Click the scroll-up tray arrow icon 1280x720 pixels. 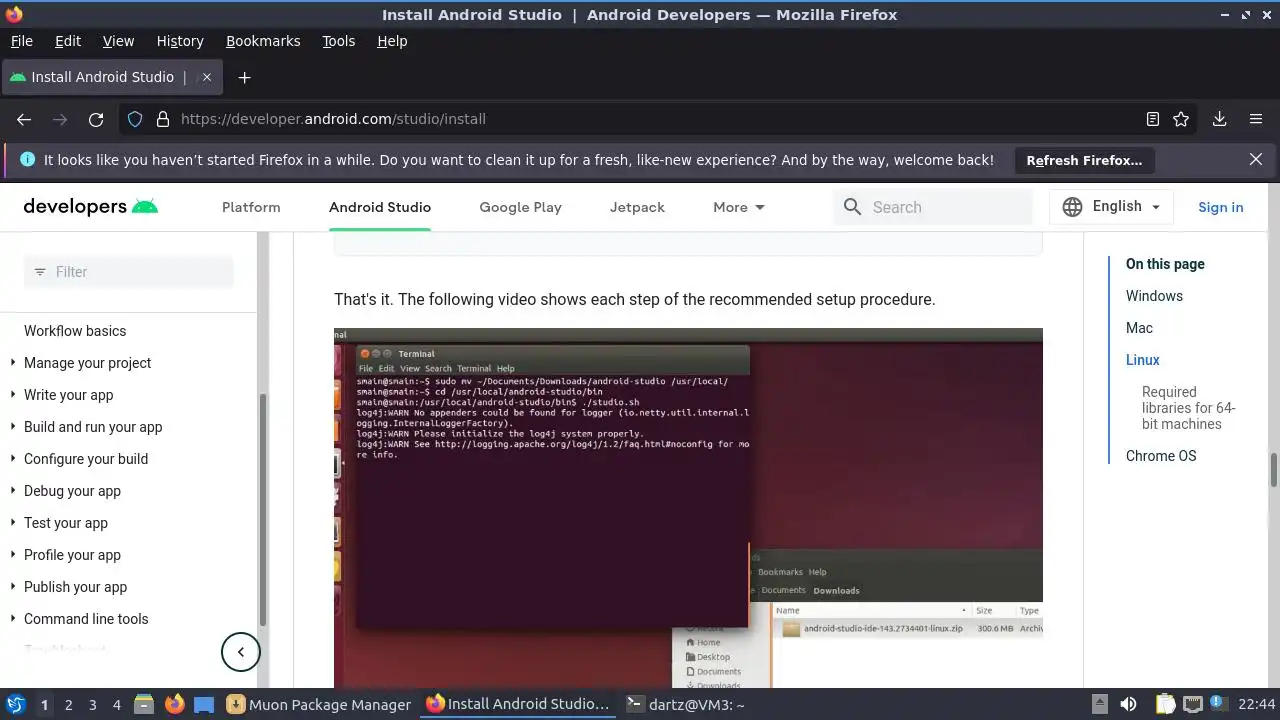point(1099,704)
